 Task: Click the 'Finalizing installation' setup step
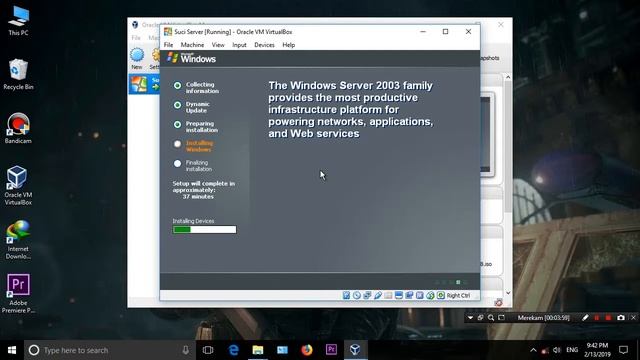(x=199, y=166)
